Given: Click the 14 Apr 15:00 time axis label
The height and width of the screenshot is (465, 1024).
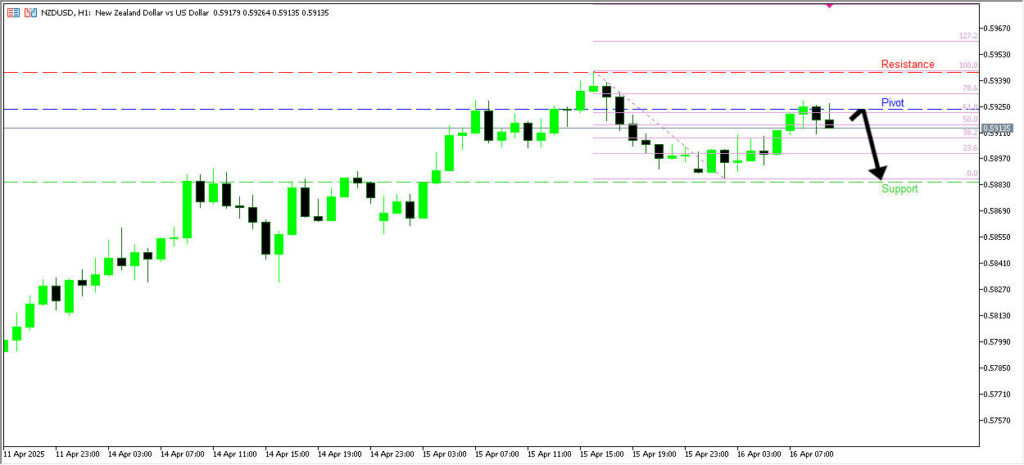Looking at the screenshot, I should tap(287, 453).
